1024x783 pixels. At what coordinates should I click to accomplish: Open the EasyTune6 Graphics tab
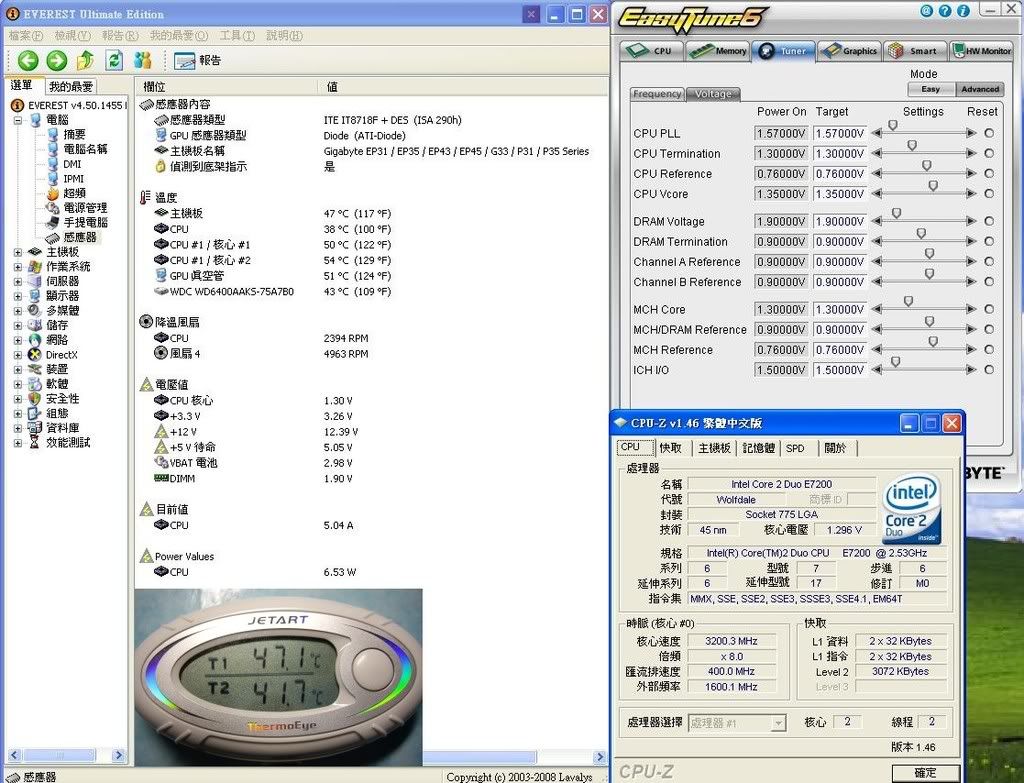(x=850, y=50)
